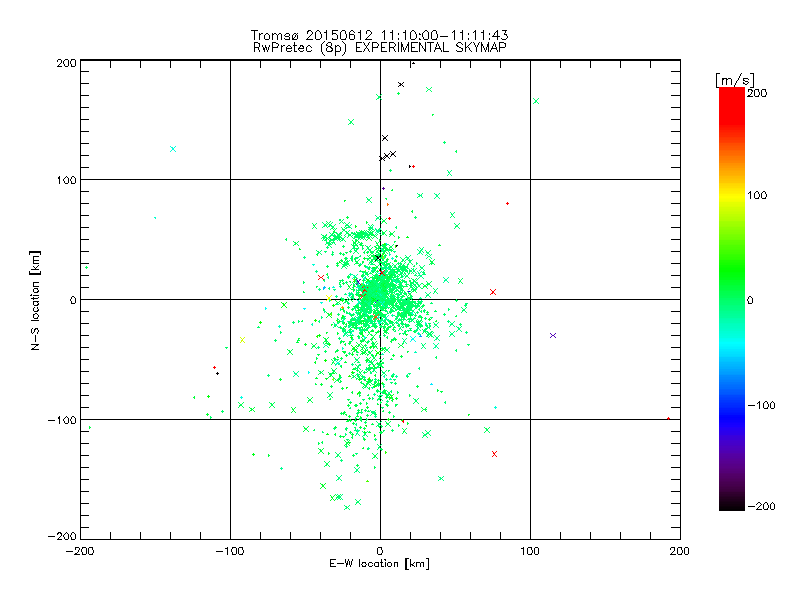
Task: Click the colorbar tick label '100'
Action: point(757,195)
